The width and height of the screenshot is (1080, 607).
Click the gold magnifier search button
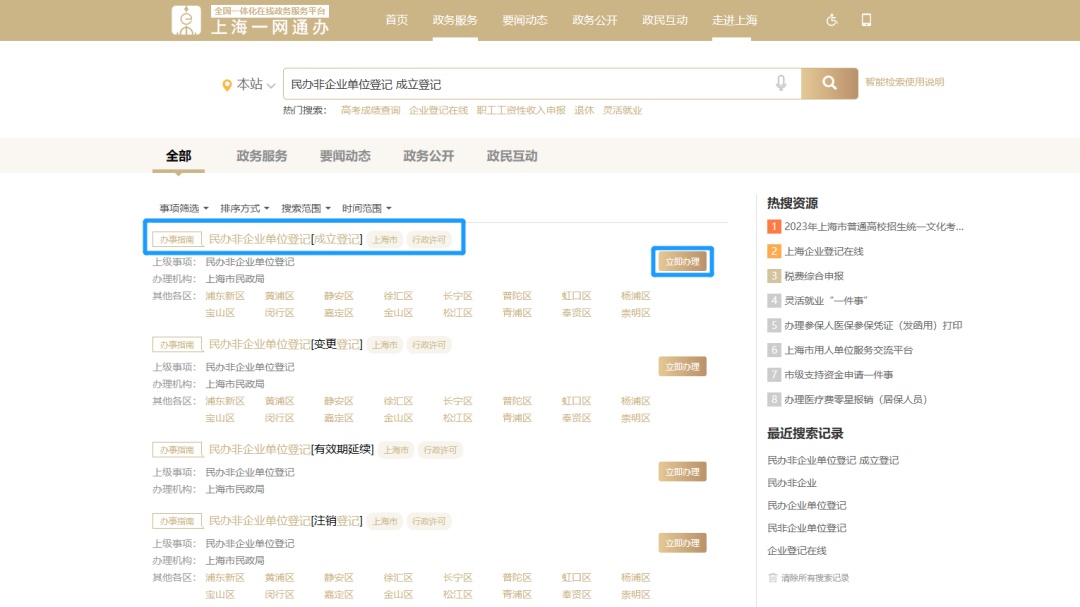(x=829, y=83)
